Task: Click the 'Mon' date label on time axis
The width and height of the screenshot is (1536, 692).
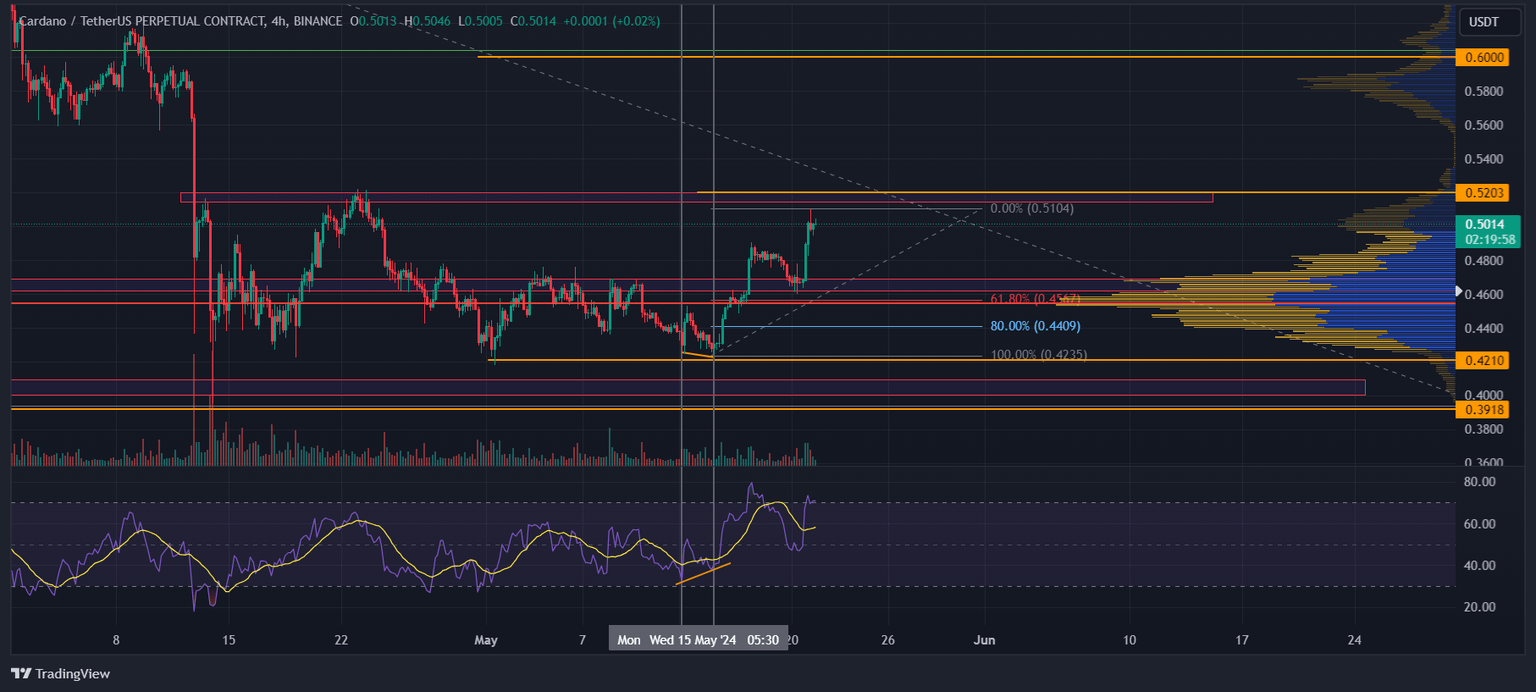Action: pos(628,639)
